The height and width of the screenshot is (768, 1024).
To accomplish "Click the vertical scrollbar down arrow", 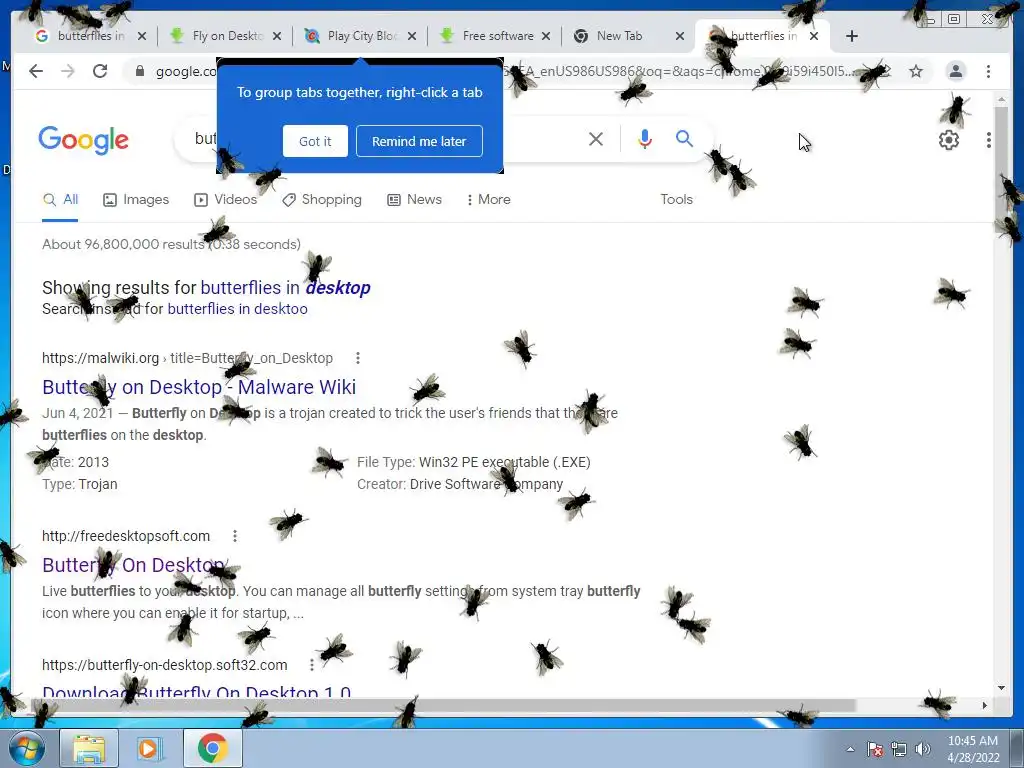I will click(x=1001, y=688).
